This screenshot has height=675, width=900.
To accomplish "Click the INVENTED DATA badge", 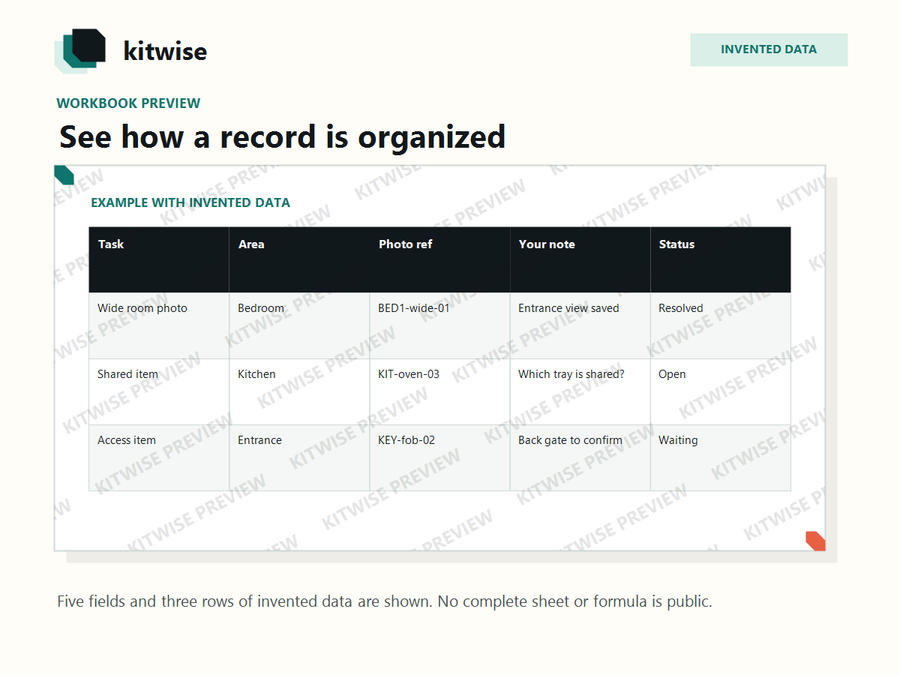I will pos(769,49).
